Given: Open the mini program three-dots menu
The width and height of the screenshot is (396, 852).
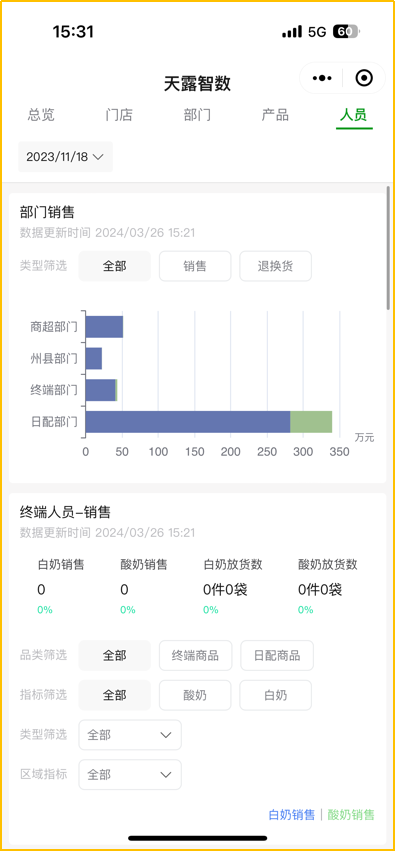Looking at the screenshot, I should click(322, 78).
